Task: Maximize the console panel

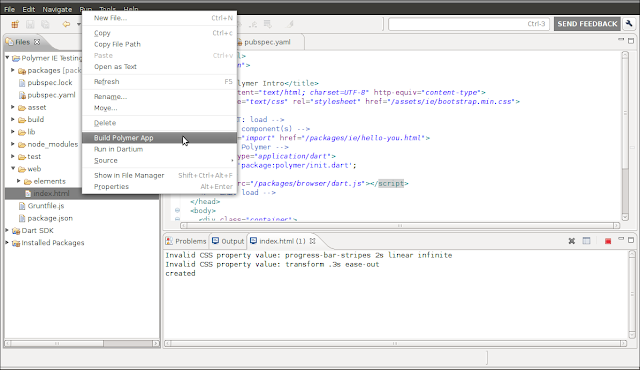Action: [x=631, y=240]
